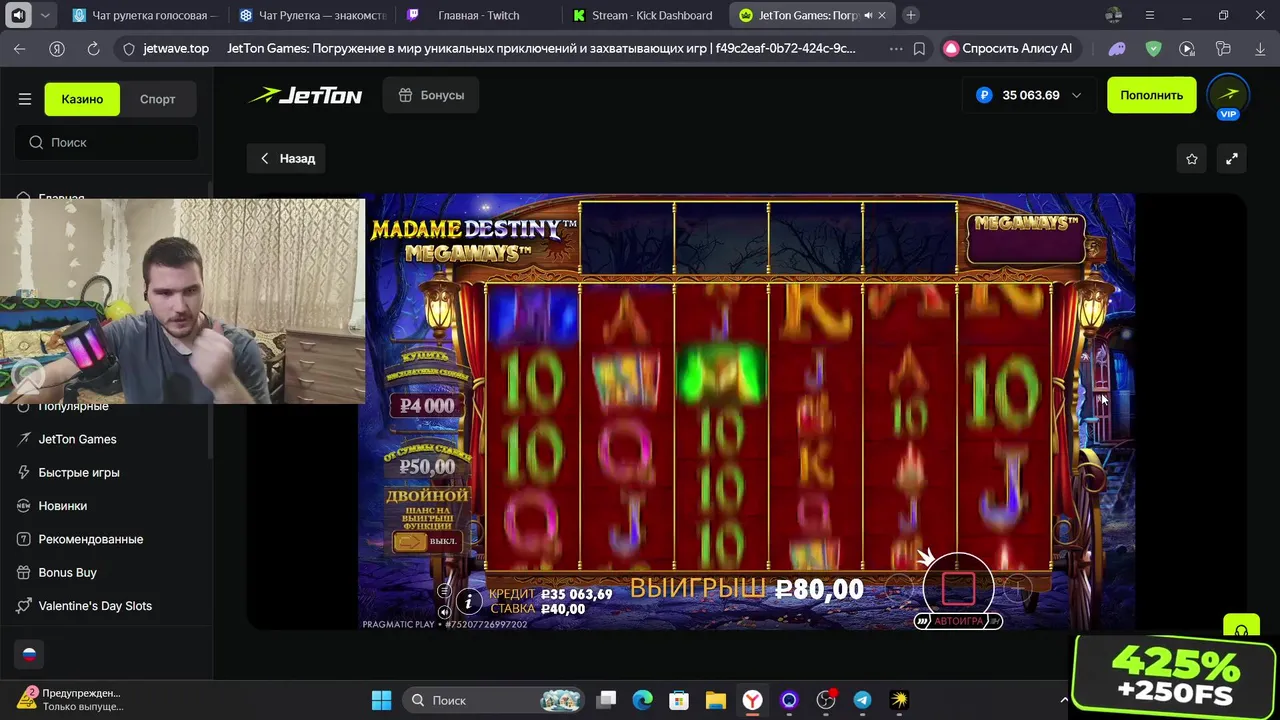The width and height of the screenshot is (1280, 720).
Task: Click the JetTon Games rocket icon
Action: coord(24,439)
